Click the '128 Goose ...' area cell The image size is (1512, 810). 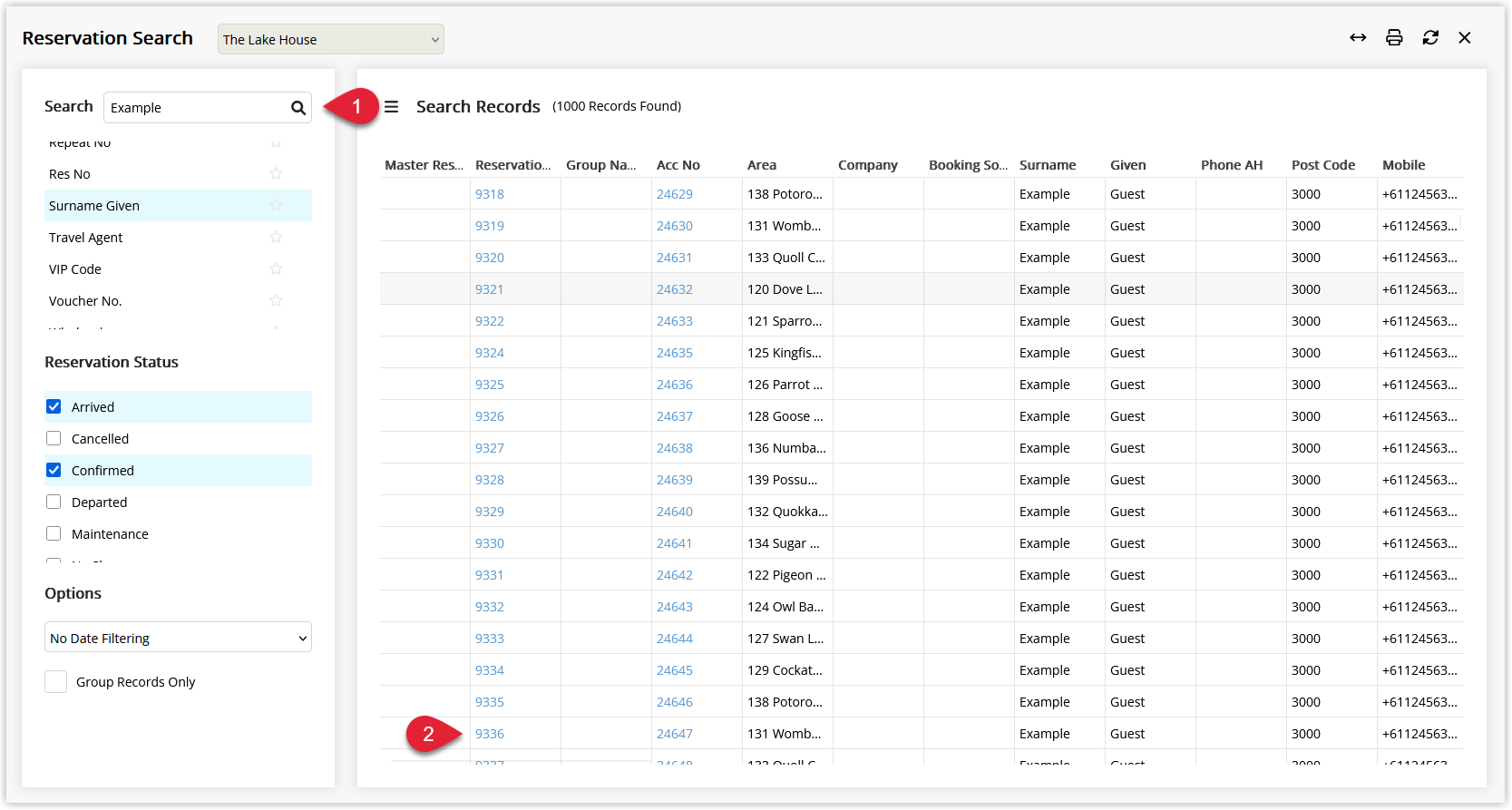(785, 416)
